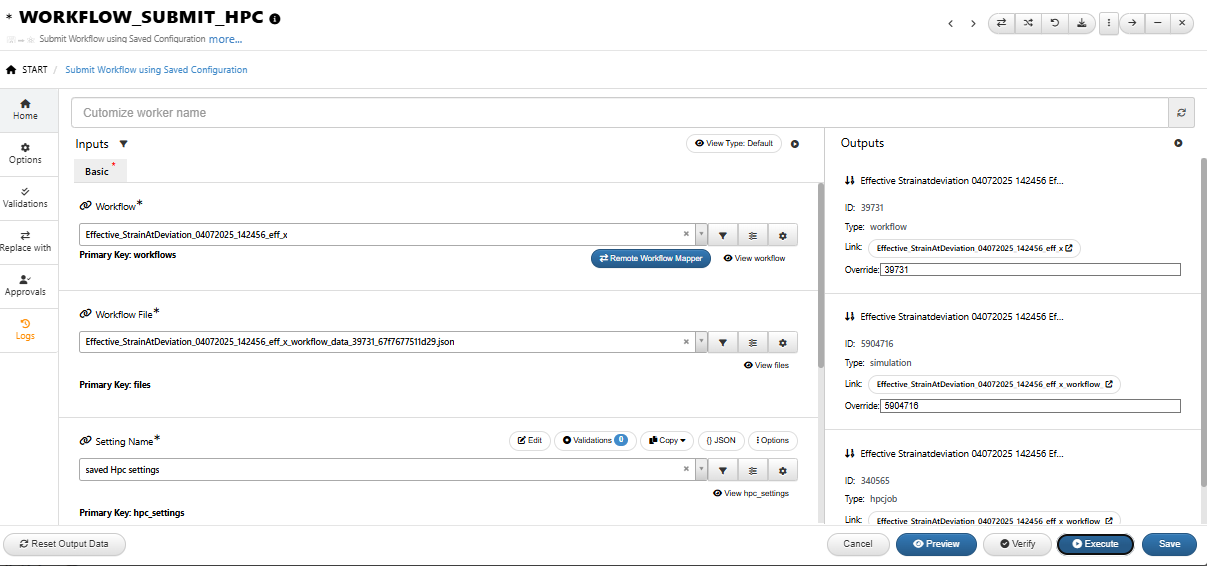Click the download icon in top toolbar
This screenshot has width=1207, height=566.
click(x=1081, y=23)
